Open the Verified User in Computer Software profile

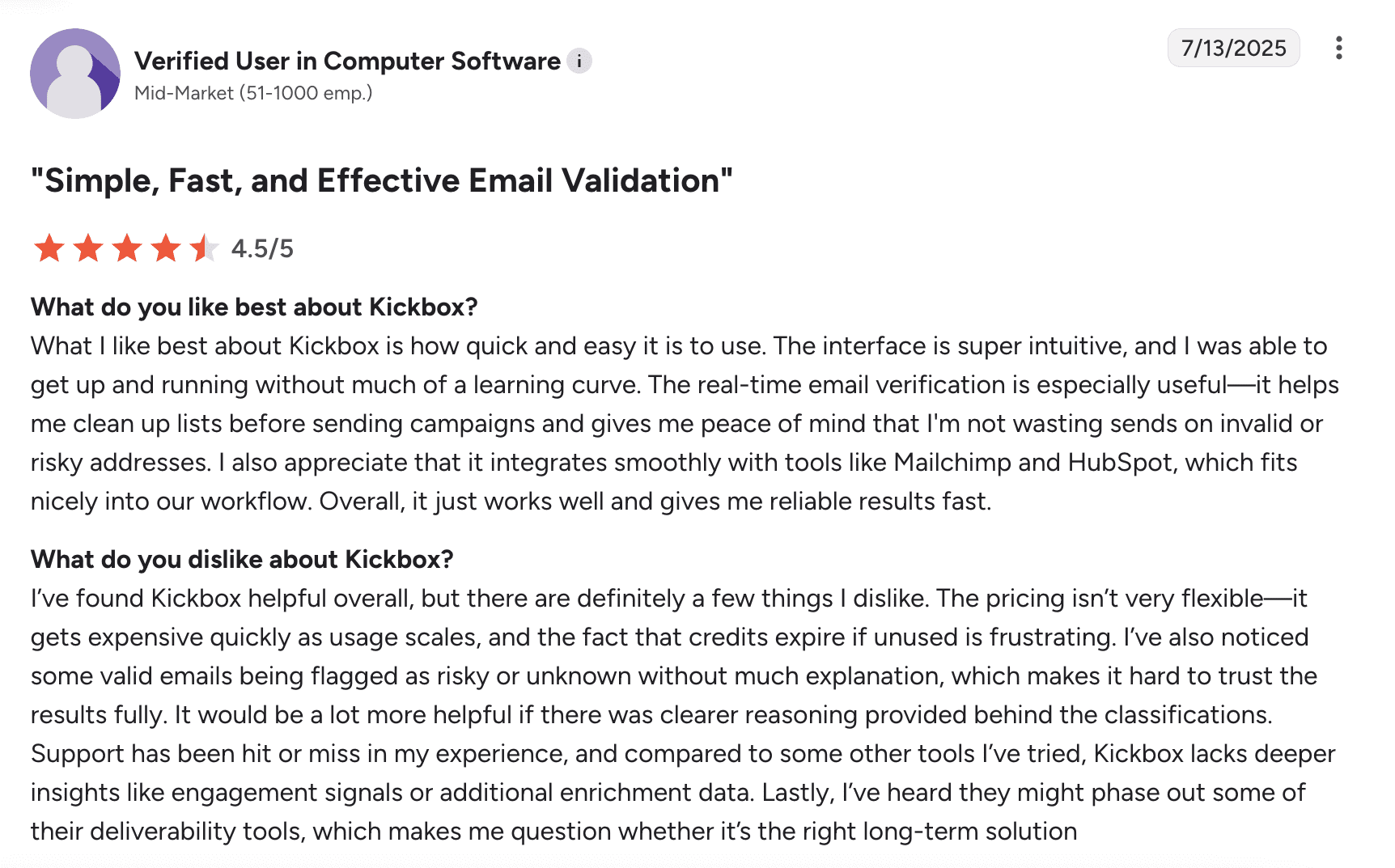[x=347, y=61]
